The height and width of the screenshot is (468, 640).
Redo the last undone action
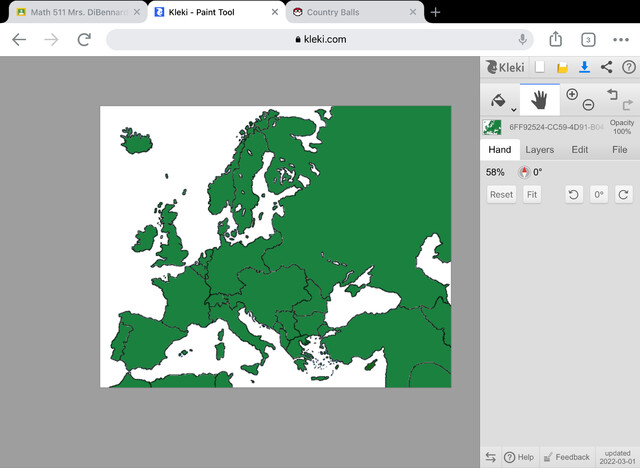pyautogui.click(x=627, y=105)
